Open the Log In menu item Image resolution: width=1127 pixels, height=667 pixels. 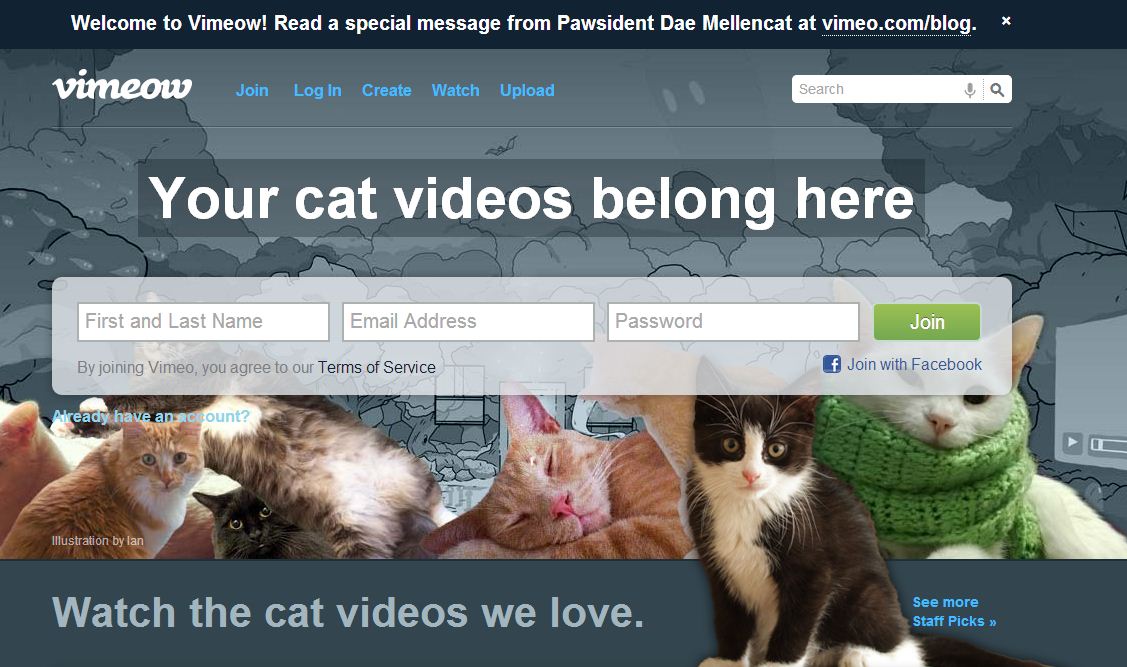click(317, 91)
